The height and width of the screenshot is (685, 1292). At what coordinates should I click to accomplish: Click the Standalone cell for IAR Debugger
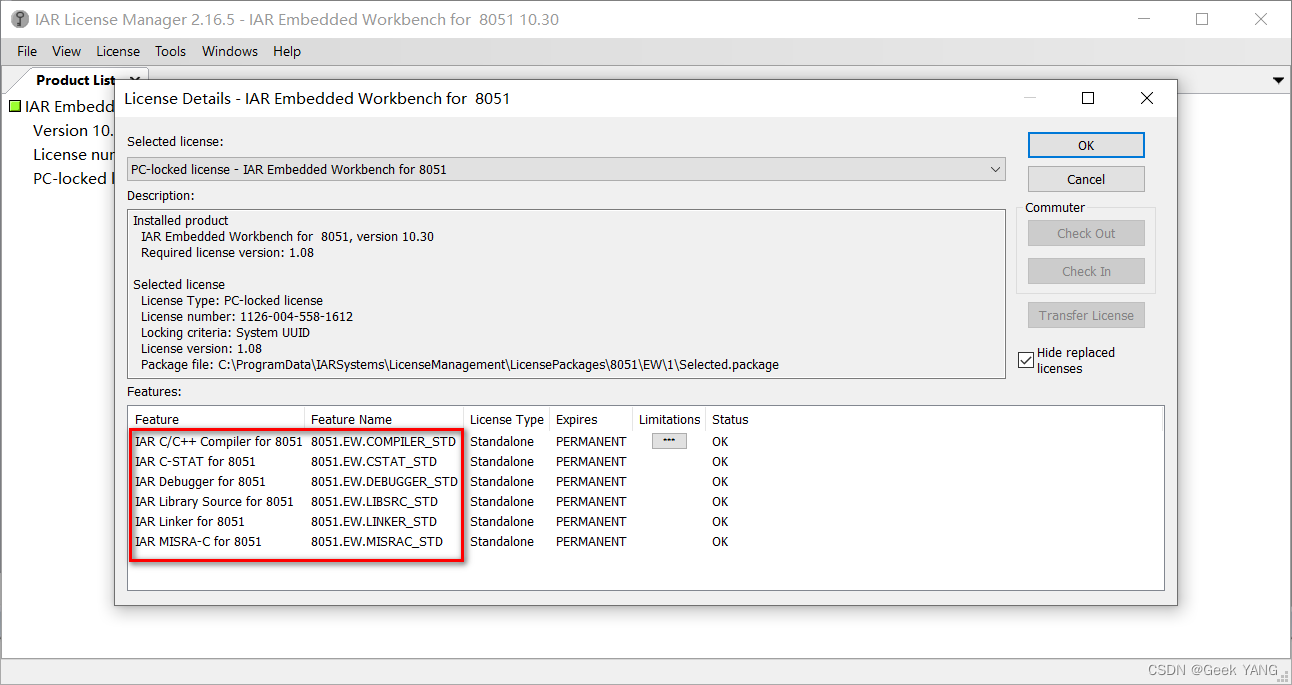[502, 481]
